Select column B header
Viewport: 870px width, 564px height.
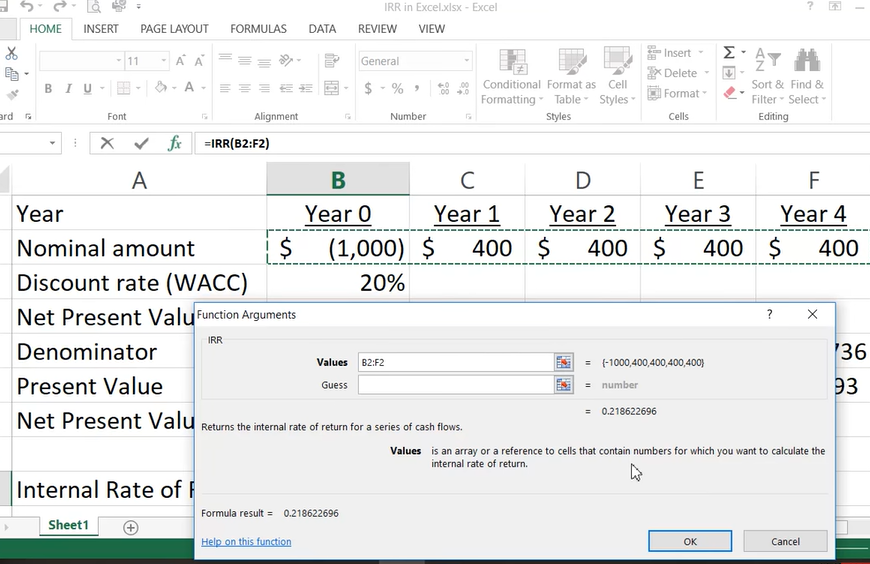point(338,179)
